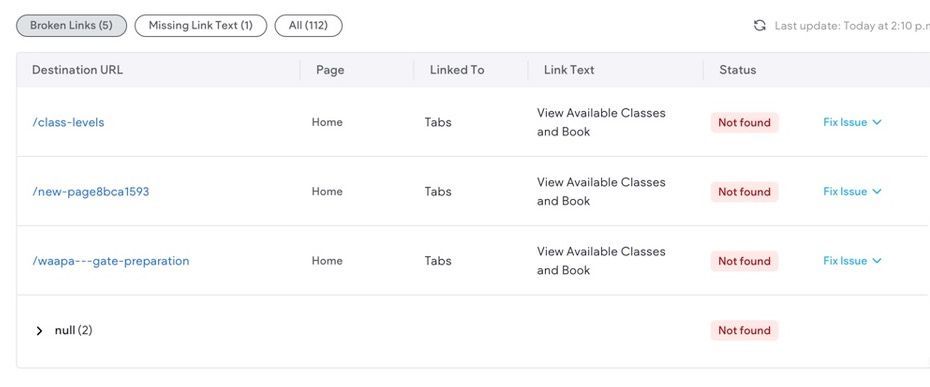Open the /new-page8bca1593 destination link
Screen dimensions: 930x387
(x=91, y=192)
